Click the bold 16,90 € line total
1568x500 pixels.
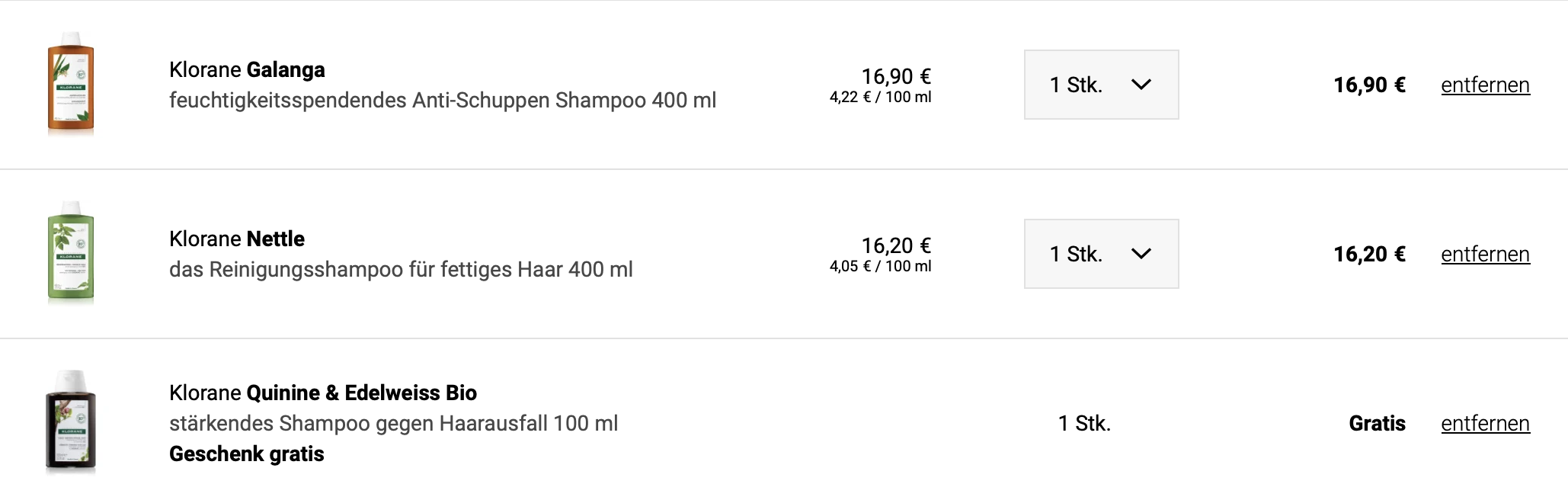pyautogui.click(x=1369, y=85)
